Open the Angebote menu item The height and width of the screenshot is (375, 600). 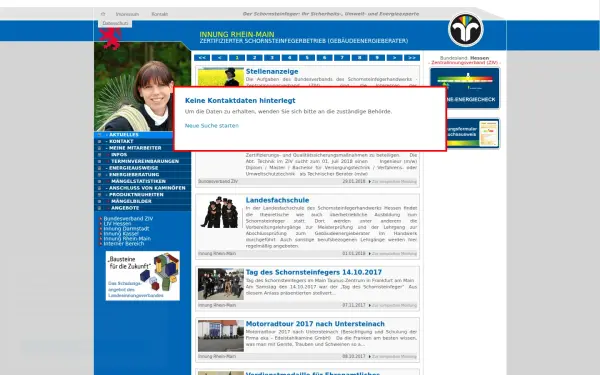(x=142, y=208)
